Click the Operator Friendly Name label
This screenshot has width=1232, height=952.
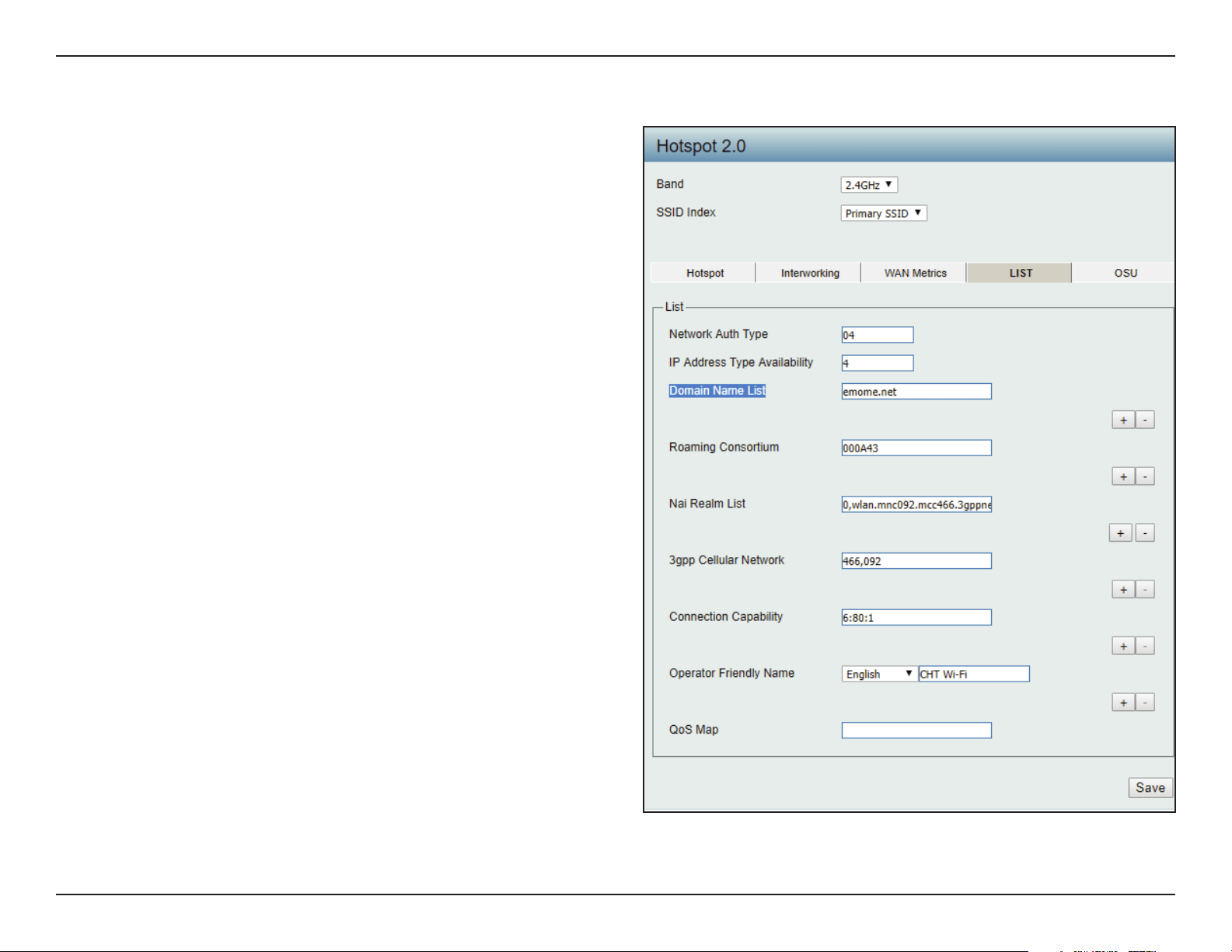click(x=731, y=673)
